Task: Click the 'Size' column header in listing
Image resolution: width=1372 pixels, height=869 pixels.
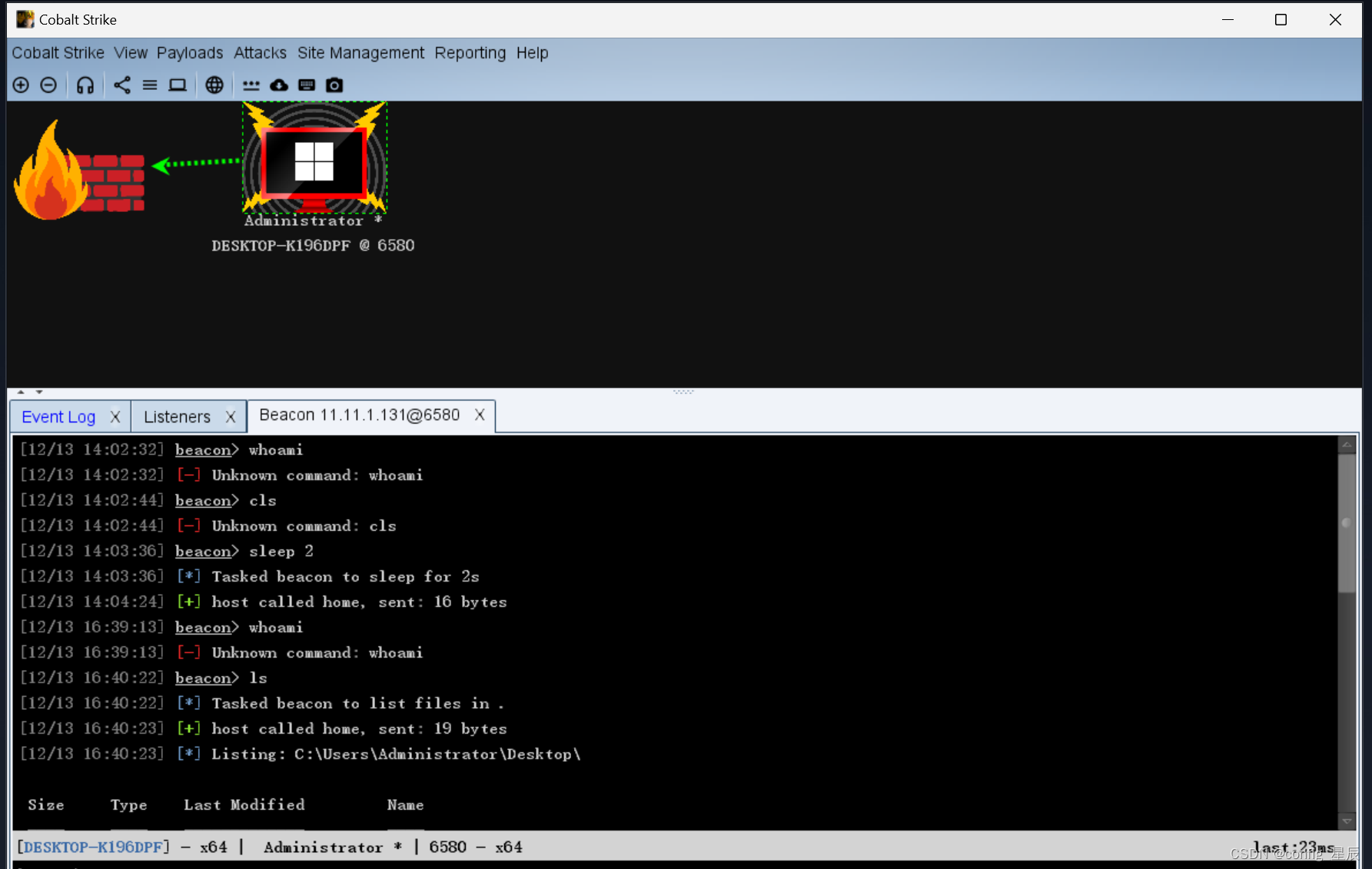Action: 46,804
